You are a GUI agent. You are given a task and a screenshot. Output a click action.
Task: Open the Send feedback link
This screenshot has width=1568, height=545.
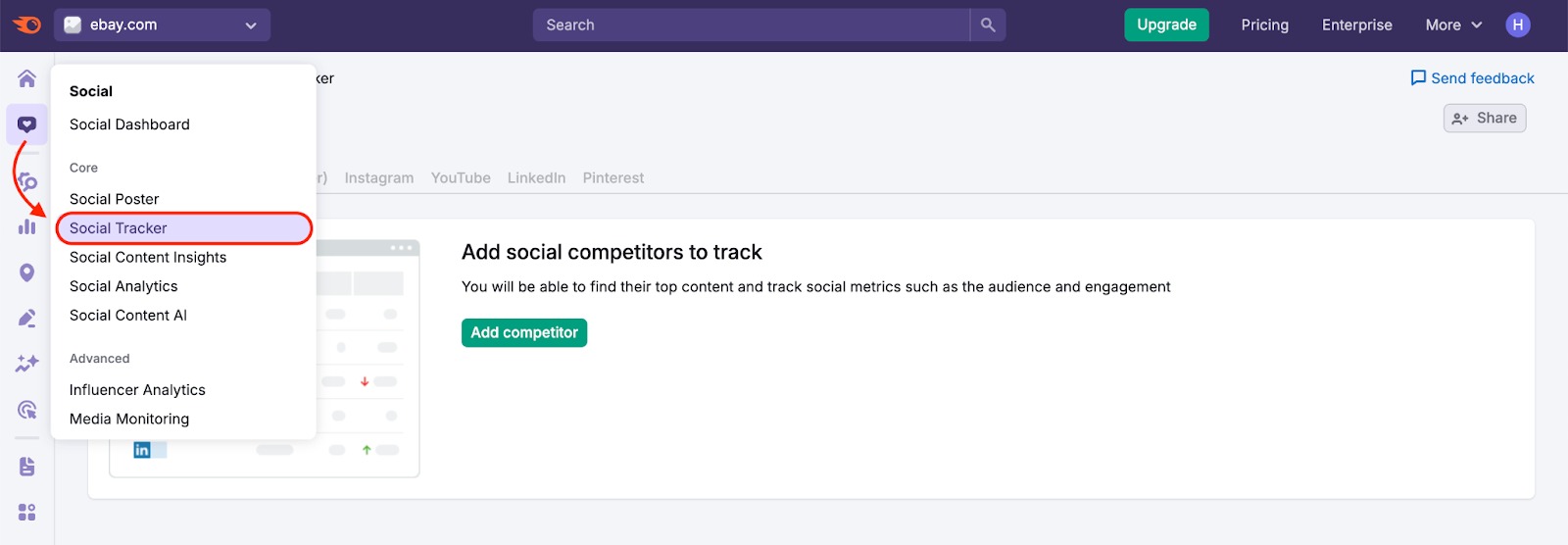coord(1472,78)
